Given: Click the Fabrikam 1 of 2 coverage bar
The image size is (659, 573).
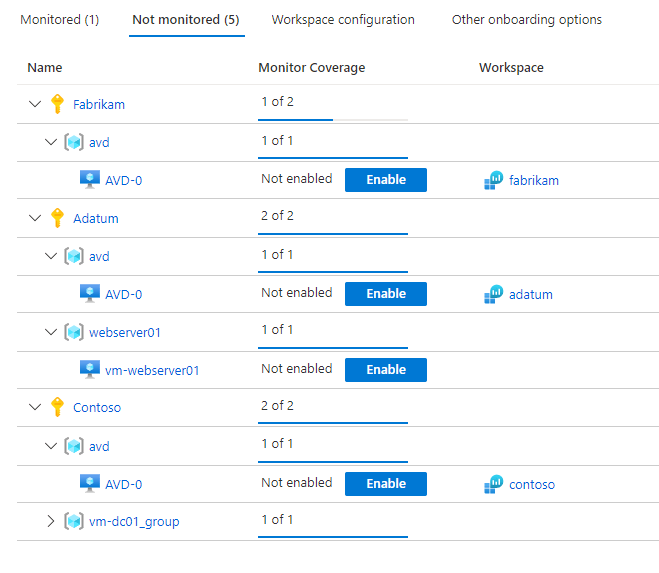Looking at the screenshot, I should [333, 119].
